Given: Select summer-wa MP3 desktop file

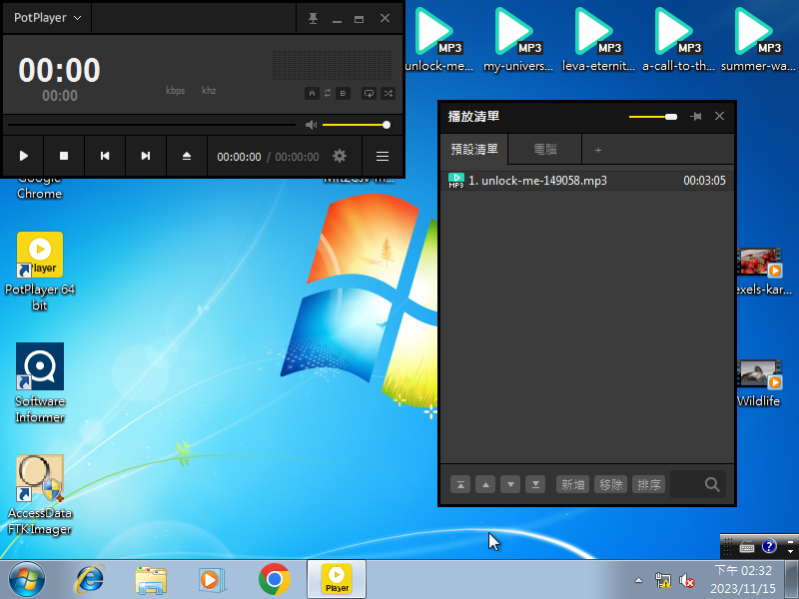Looking at the screenshot, I should coord(758,40).
